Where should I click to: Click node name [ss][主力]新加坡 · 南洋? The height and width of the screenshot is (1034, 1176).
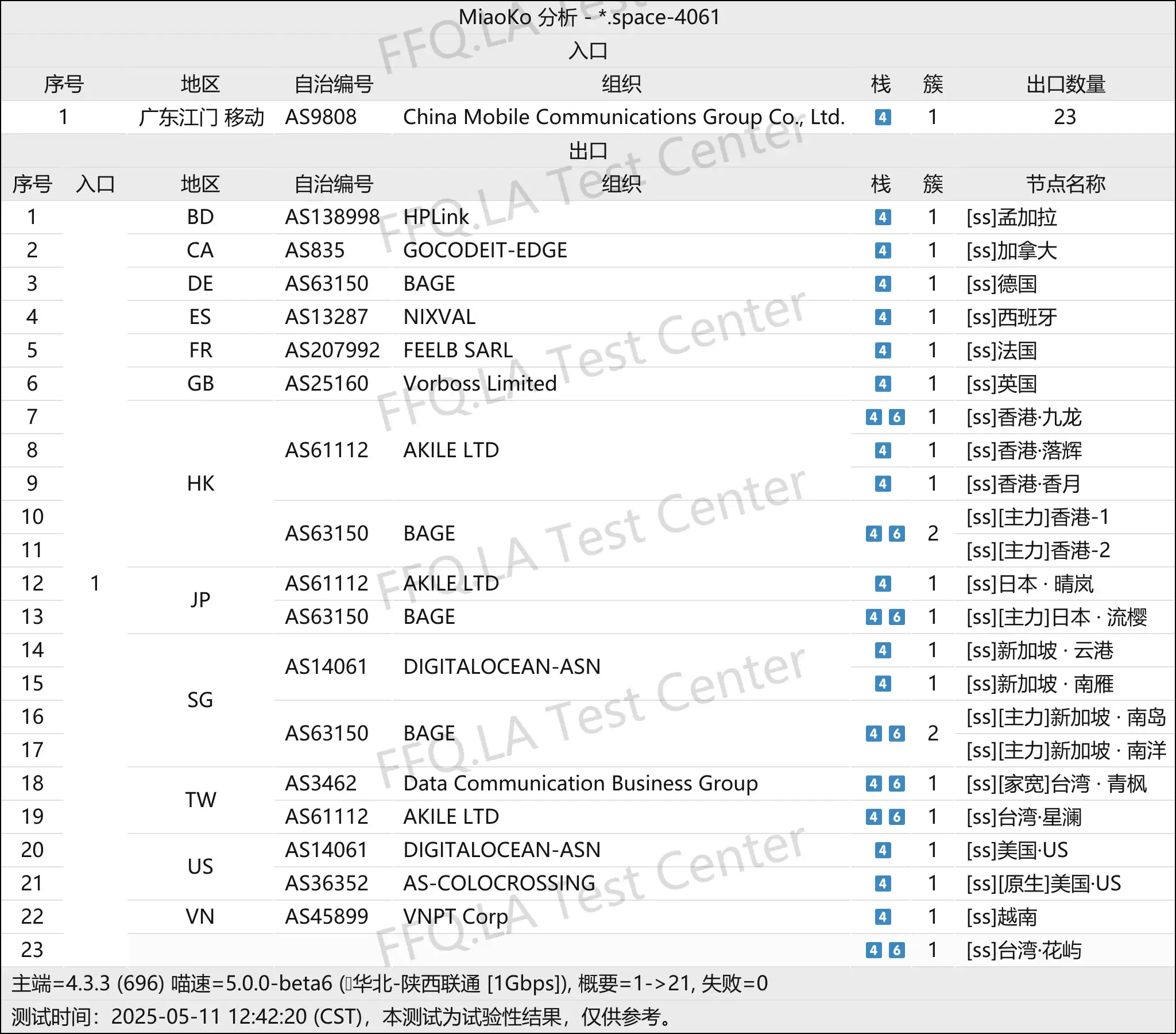[1066, 751]
